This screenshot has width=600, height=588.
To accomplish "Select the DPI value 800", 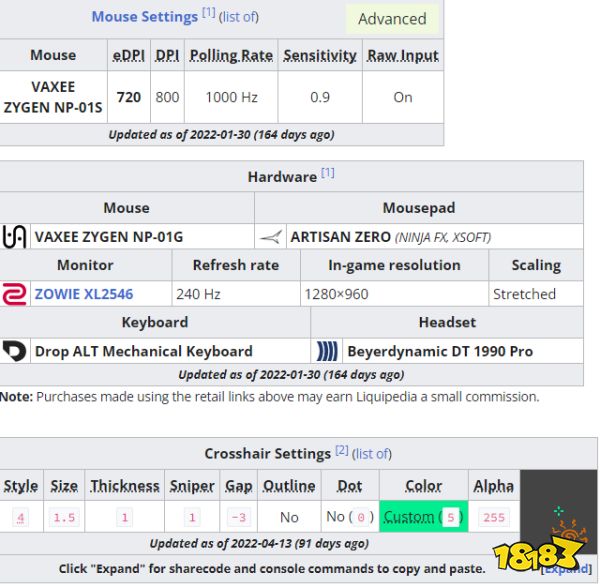I will 167,97.
